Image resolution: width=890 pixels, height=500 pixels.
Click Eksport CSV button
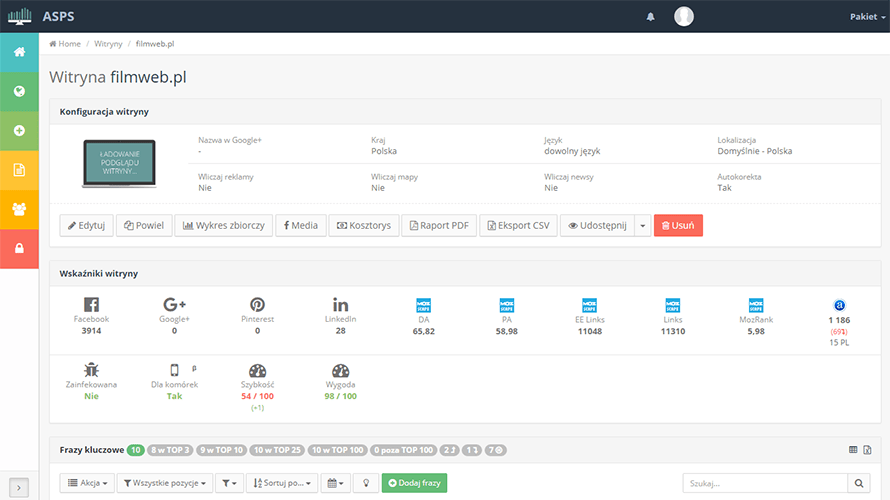518,225
